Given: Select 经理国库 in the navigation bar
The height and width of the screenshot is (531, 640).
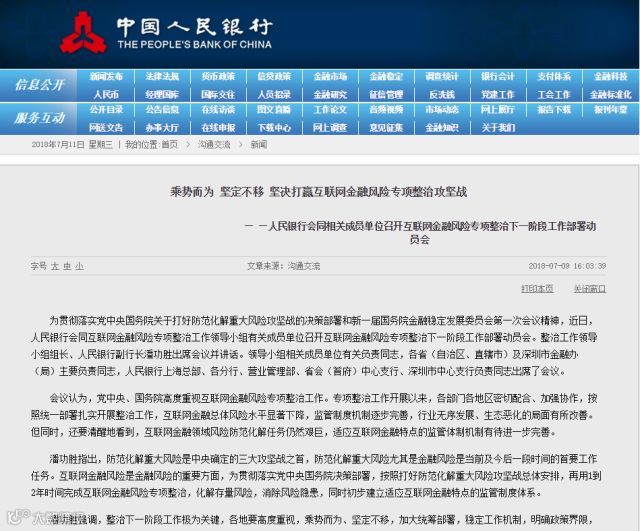Looking at the screenshot, I should tap(162, 95).
